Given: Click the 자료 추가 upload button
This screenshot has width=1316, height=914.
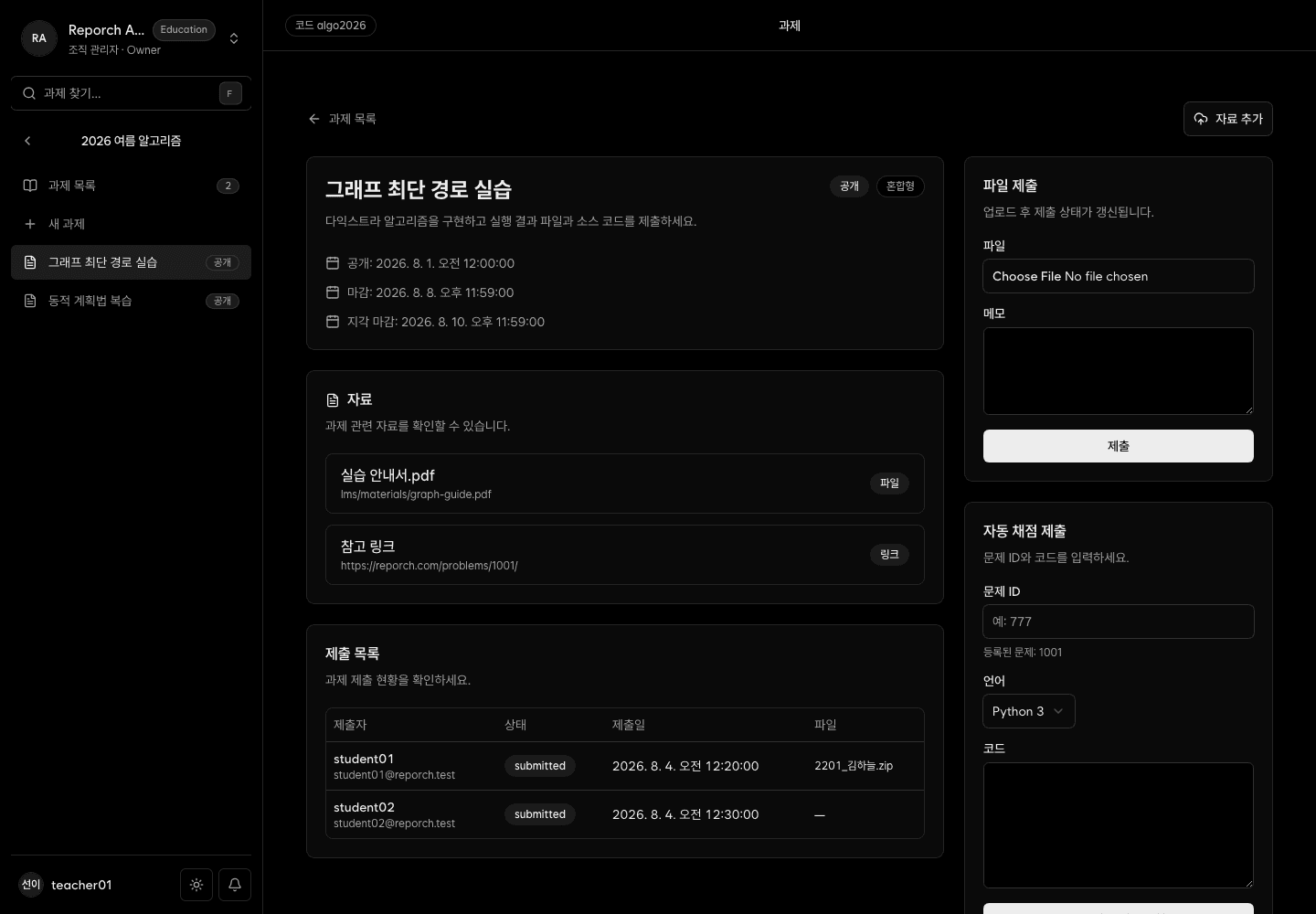Looking at the screenshot, I should click(x=1228, y=119).
